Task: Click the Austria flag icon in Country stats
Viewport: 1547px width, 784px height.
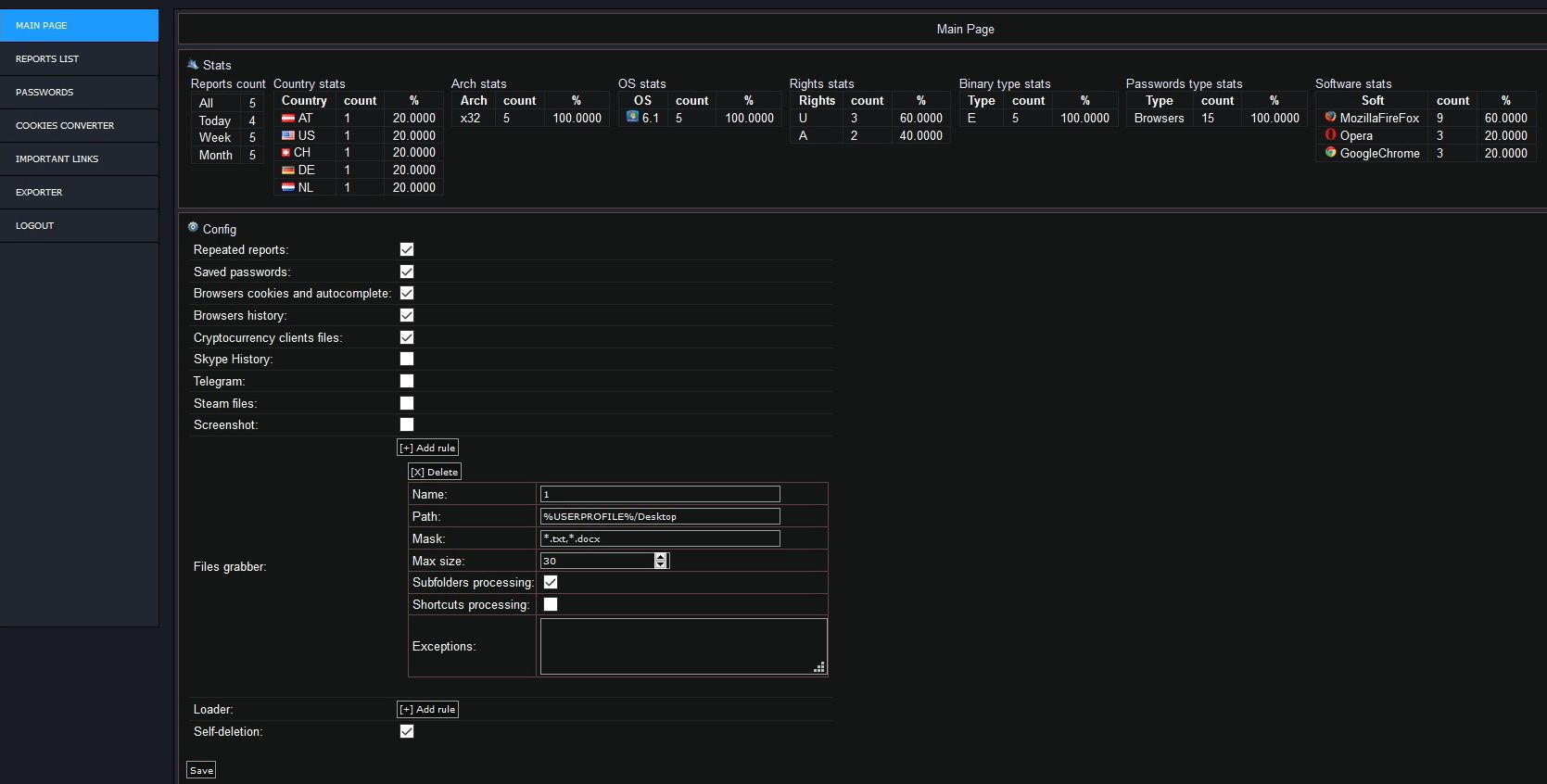Action: (288, 119)
